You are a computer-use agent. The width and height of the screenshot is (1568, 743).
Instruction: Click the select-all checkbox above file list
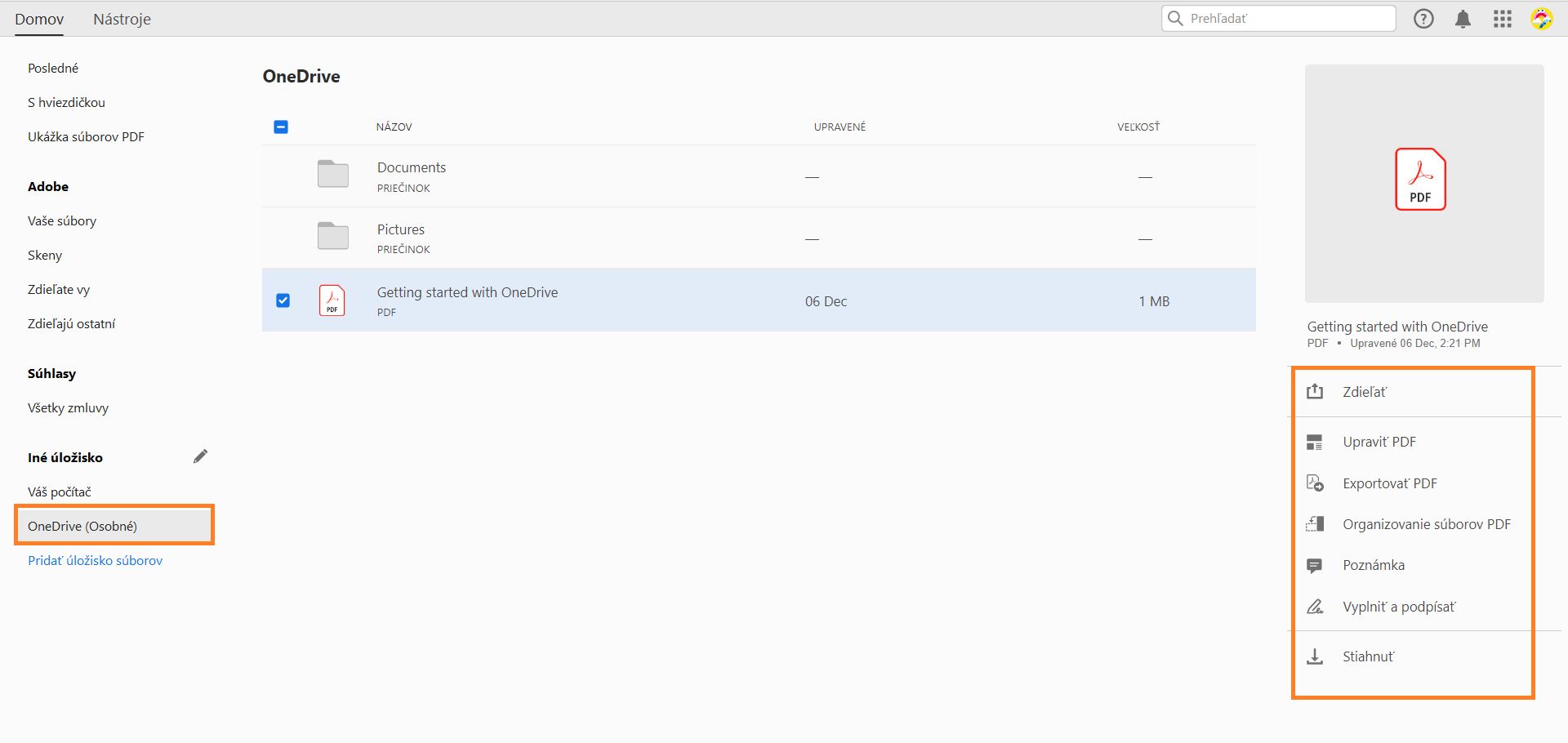click(281, 127)
